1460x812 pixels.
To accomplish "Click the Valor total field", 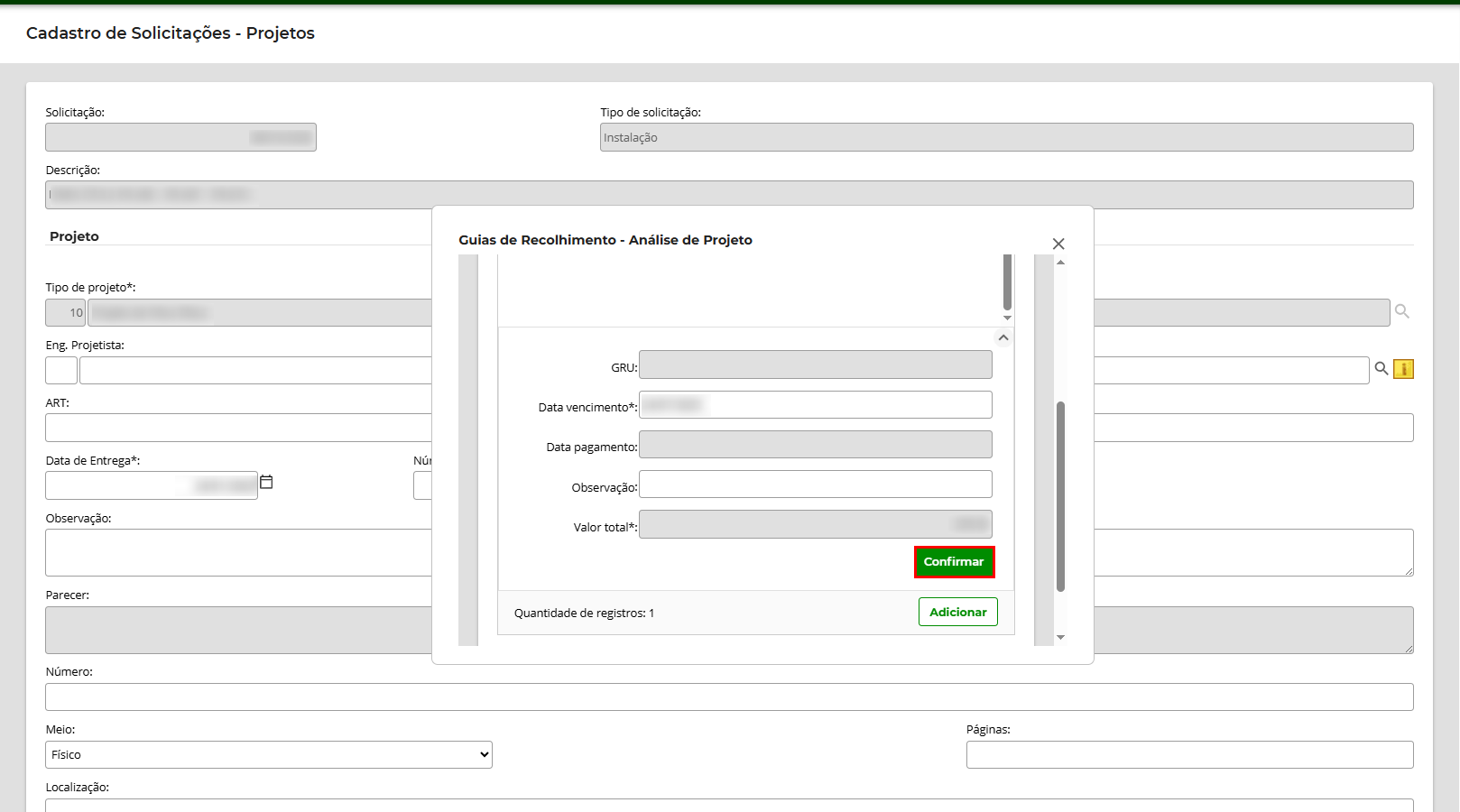I will pyautogui.click(x=815, y=524).
